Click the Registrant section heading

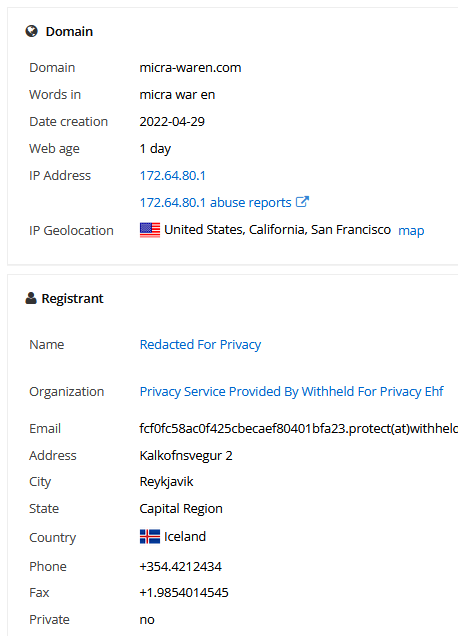(x=72, y=299)
